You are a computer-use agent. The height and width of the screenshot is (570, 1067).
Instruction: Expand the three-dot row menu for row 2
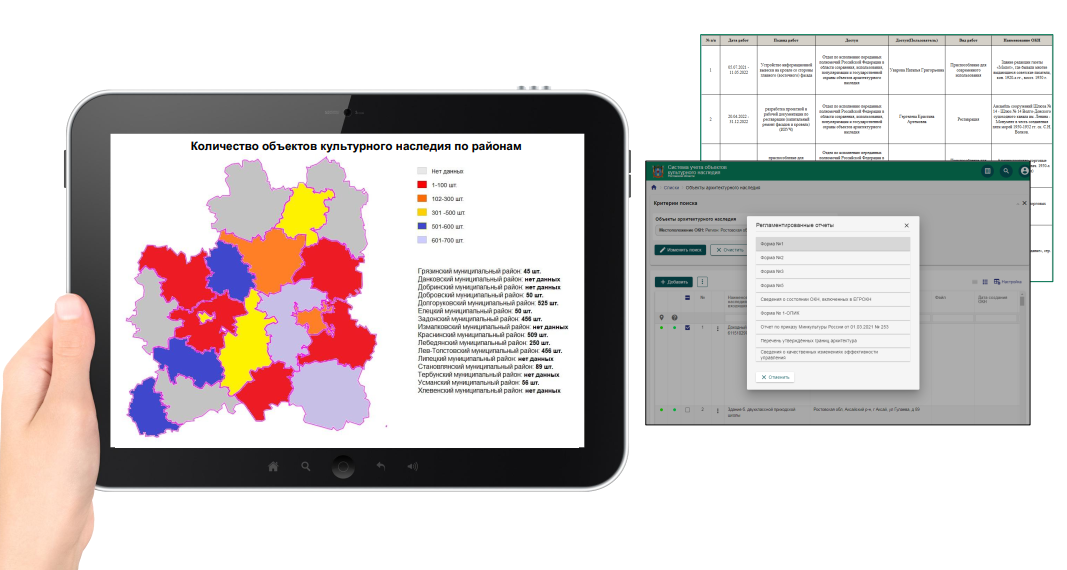click(717, 410)
